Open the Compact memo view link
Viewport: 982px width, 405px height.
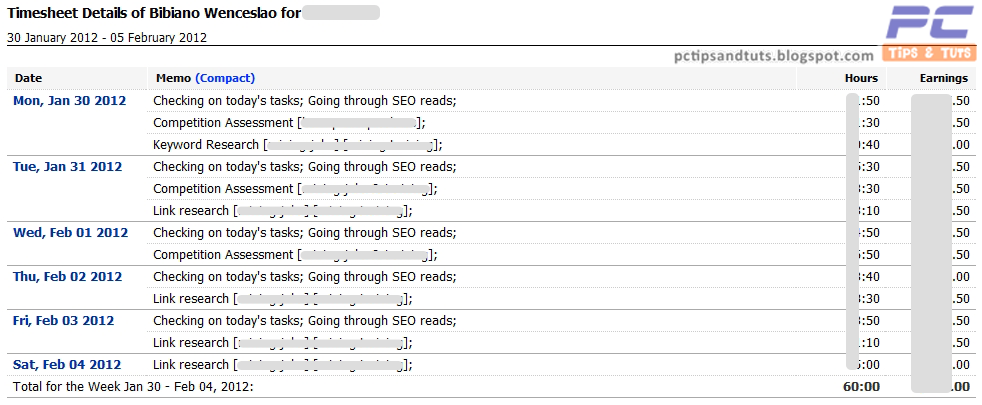(225, 78)
